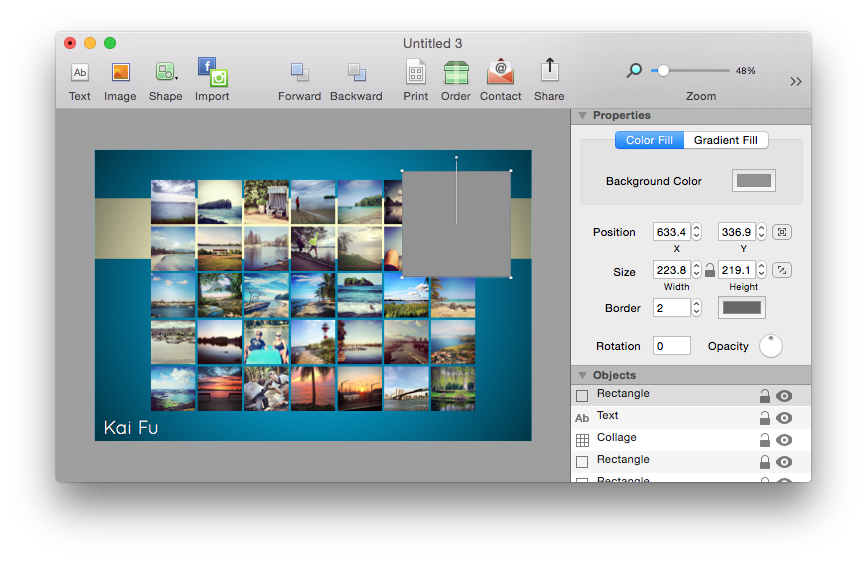Collapse the Properties panel section
This screenshot has width=867, height=562.
[582, 116]
